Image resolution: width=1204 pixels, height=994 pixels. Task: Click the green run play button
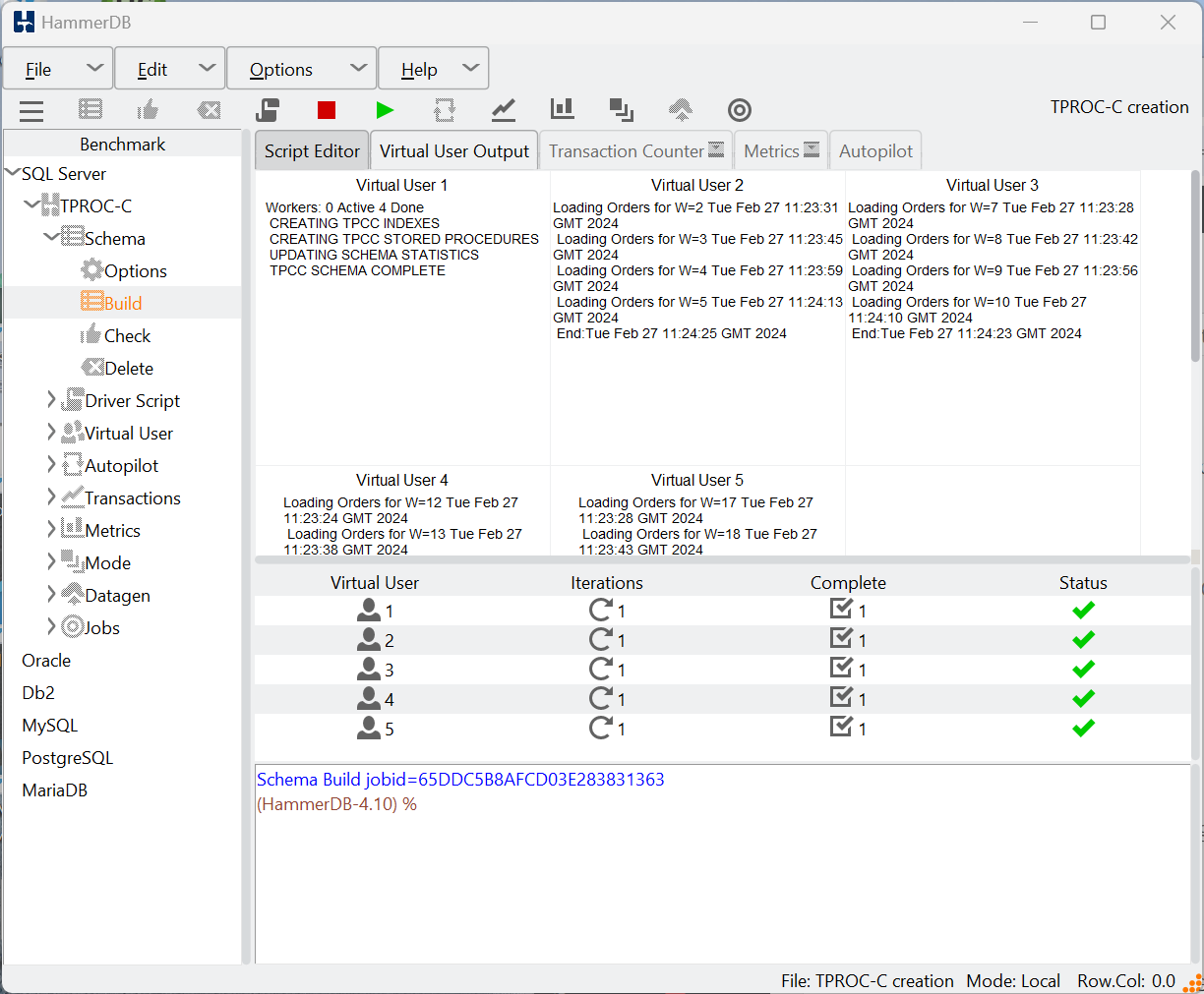click(x=385, y=110)
